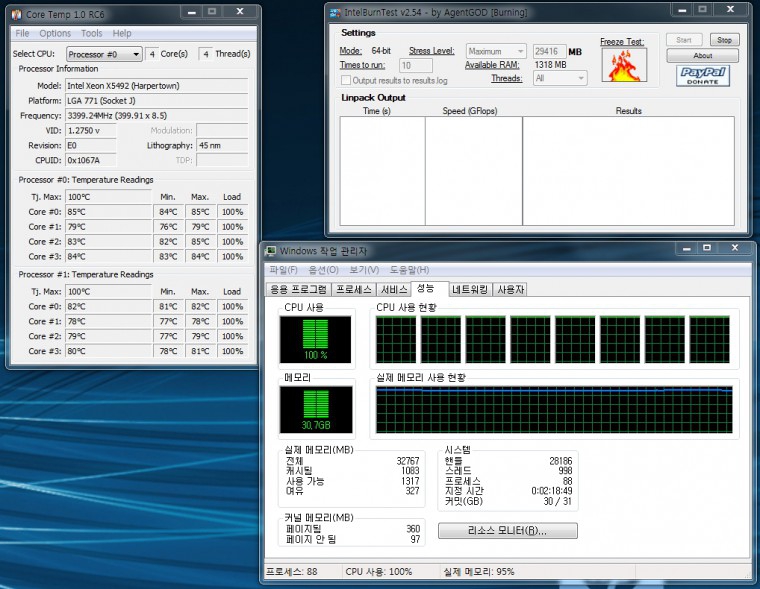Click the Speed (GFlops) column header

[470, 111]
